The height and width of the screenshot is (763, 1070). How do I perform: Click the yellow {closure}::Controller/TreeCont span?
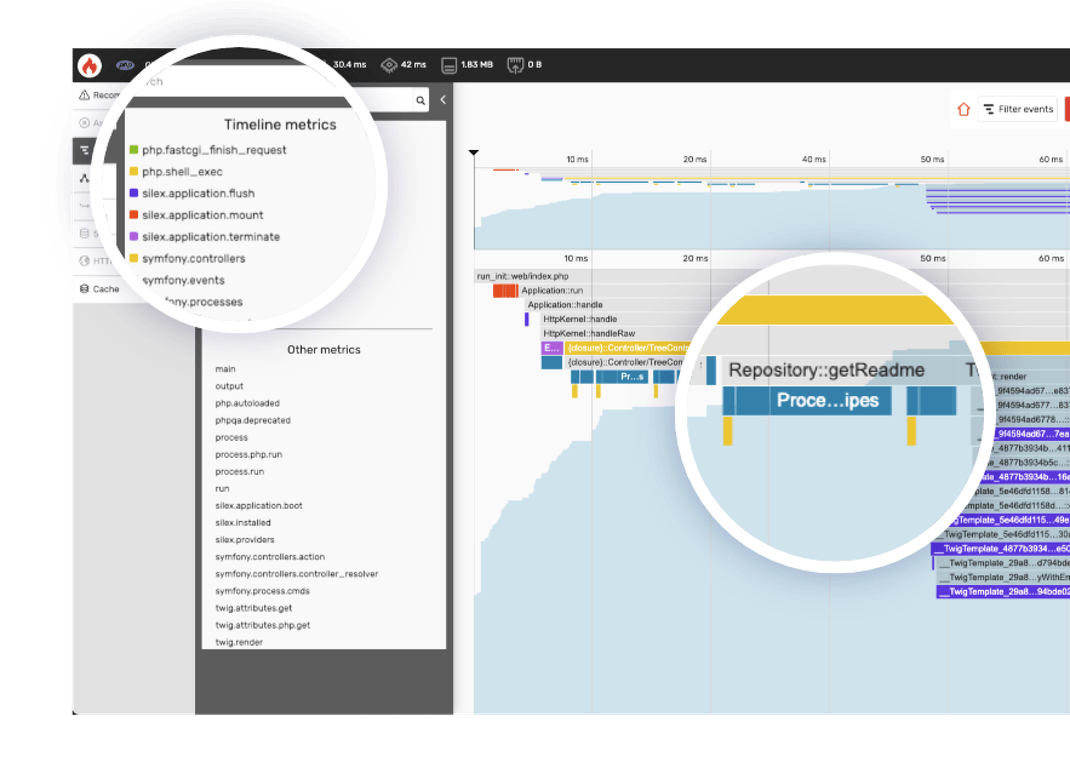point(628,348)
